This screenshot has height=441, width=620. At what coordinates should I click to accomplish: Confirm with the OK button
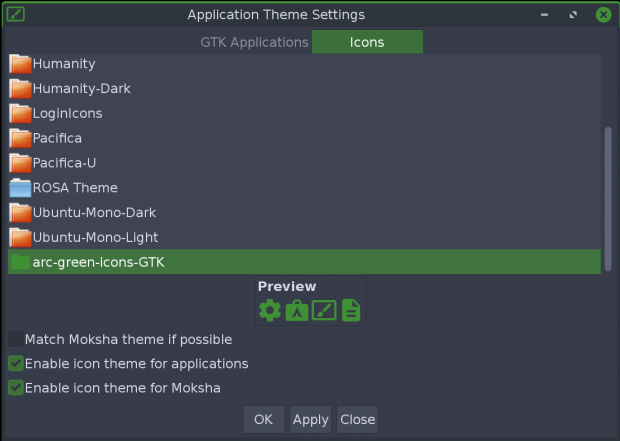click(264, 419)
